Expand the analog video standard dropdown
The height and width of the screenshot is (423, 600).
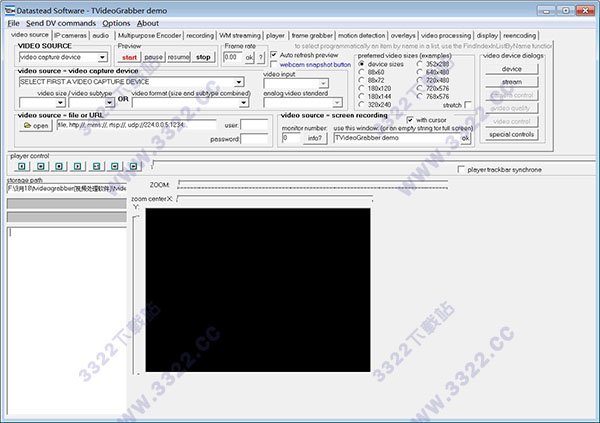[x=337, y=103]
